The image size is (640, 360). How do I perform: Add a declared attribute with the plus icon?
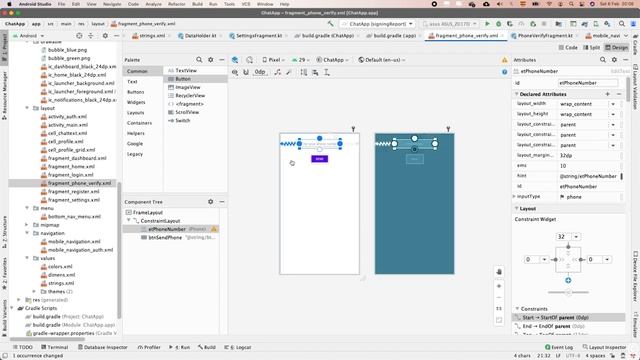coord(607,94)
